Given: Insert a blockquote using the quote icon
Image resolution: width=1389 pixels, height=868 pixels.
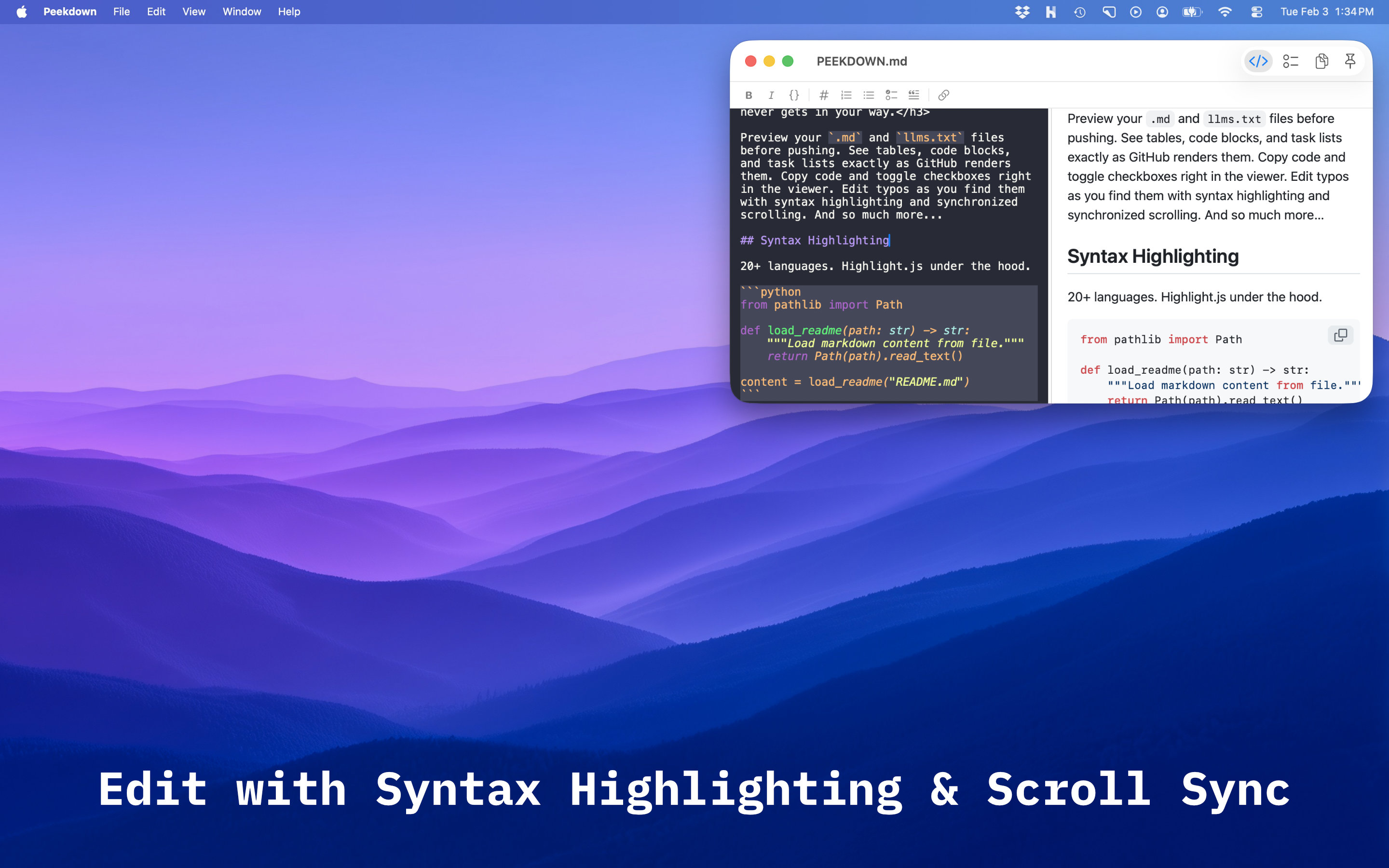Looking at the screenshot, I should pos(914,95).
